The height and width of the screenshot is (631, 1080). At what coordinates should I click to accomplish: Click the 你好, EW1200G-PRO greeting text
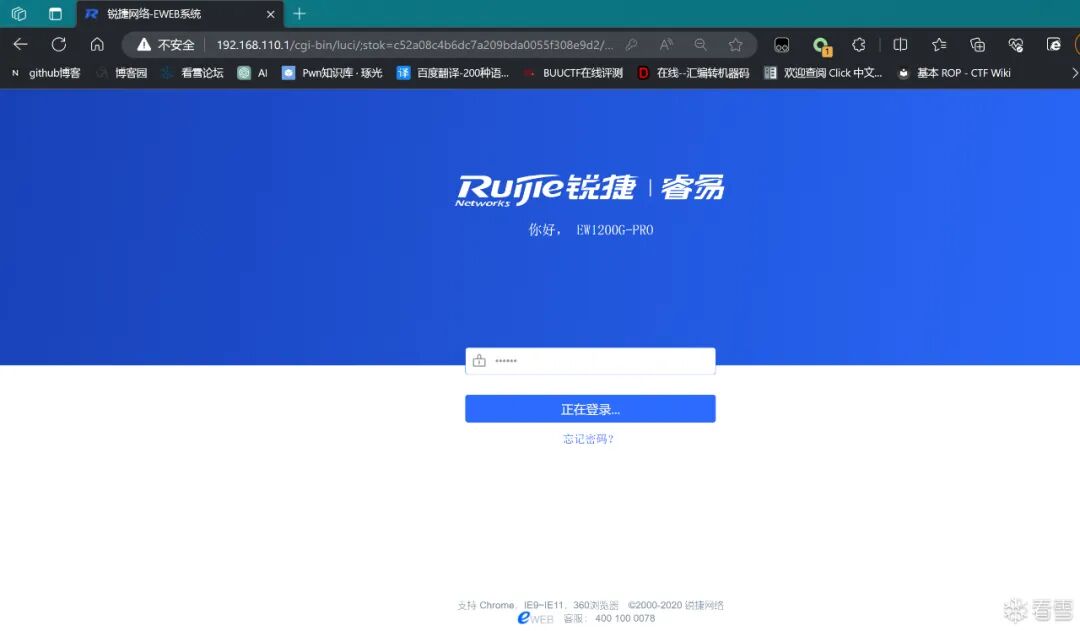point(590,230)
